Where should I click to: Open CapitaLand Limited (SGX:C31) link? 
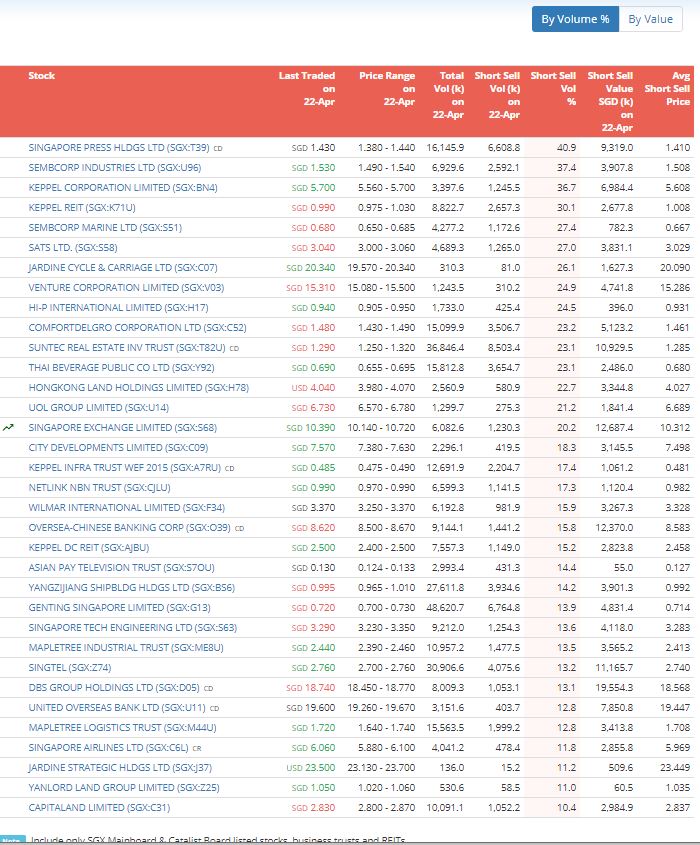coord(99,807)
